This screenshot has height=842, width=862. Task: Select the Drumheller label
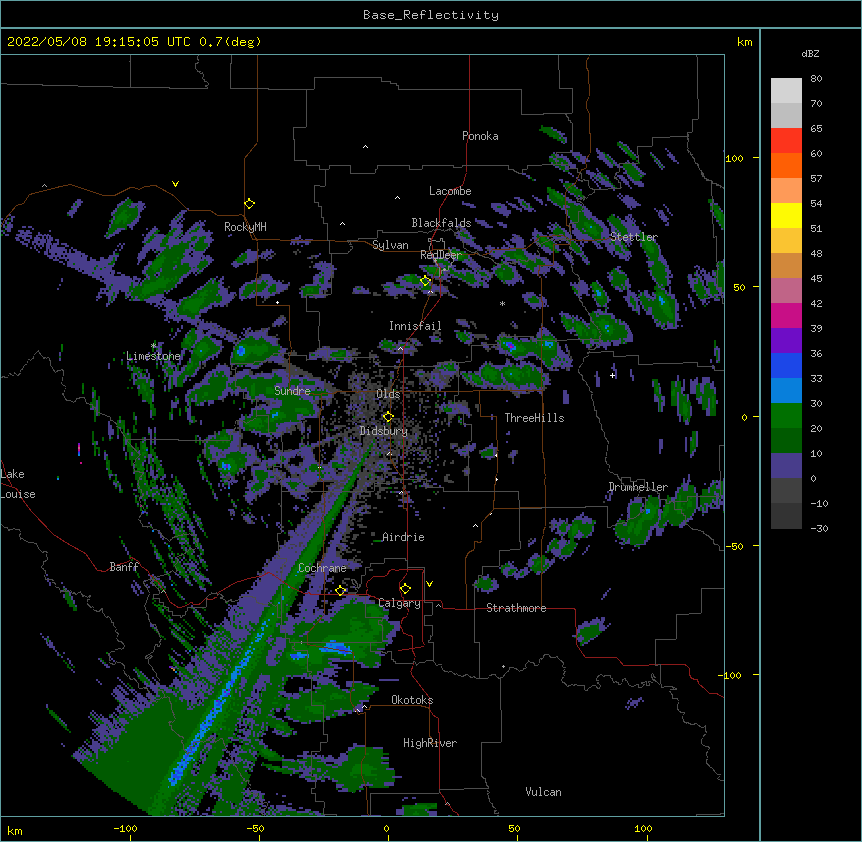(x=638, y=487)
